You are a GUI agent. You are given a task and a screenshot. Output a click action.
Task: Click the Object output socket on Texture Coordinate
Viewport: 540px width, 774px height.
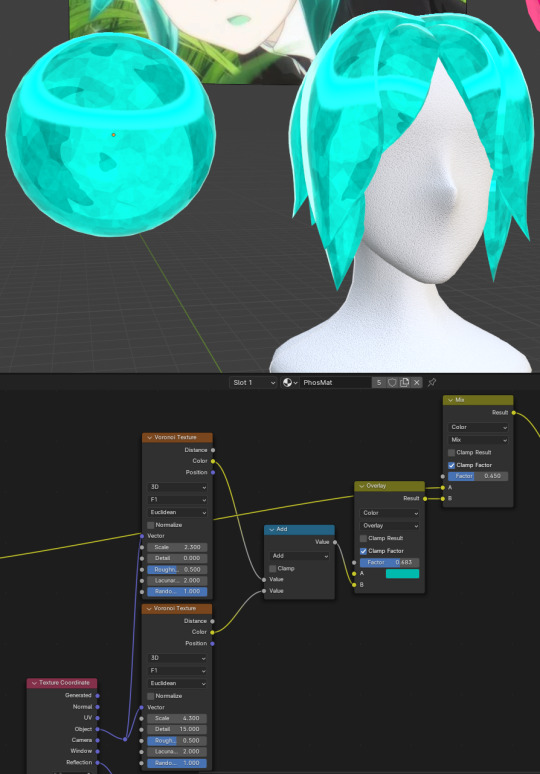pyautogui.click(x=97, y=729)
